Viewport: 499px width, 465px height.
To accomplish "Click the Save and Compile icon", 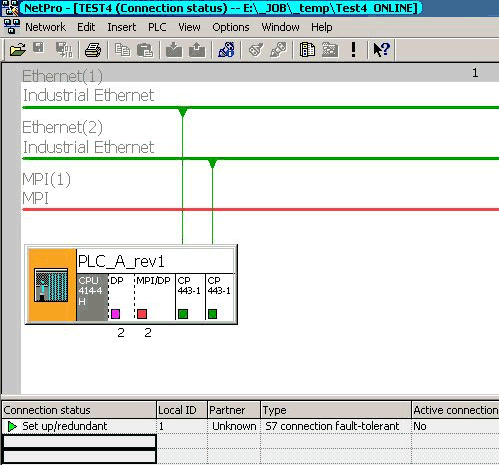I will coord(64,50).
